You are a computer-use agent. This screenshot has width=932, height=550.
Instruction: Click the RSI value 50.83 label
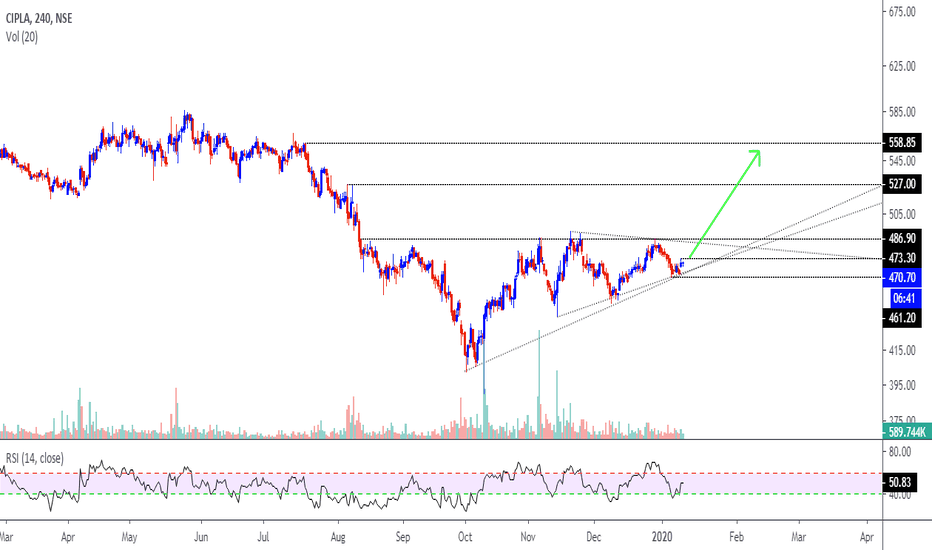[x=900, y=483]
